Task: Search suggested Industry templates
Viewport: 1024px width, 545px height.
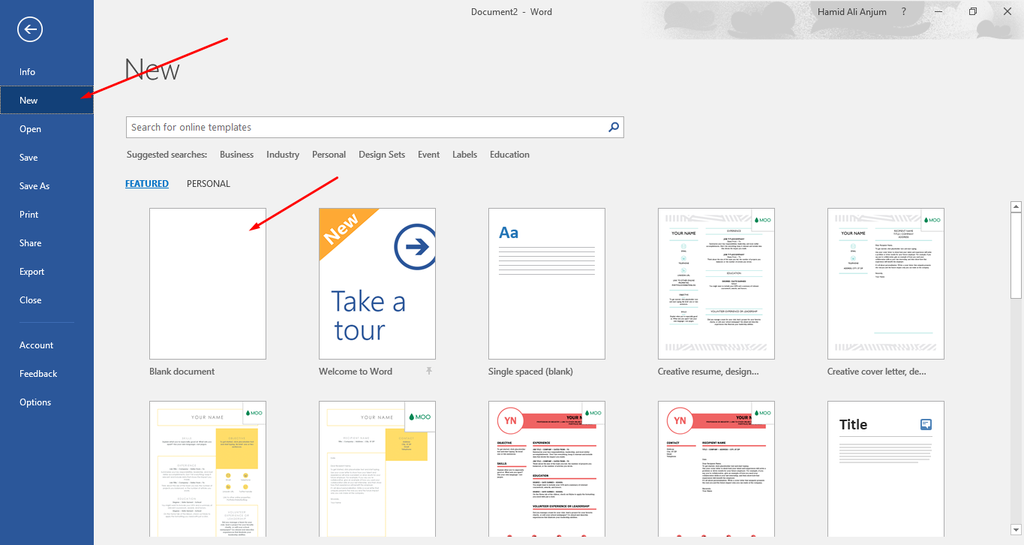Action: 283,155
